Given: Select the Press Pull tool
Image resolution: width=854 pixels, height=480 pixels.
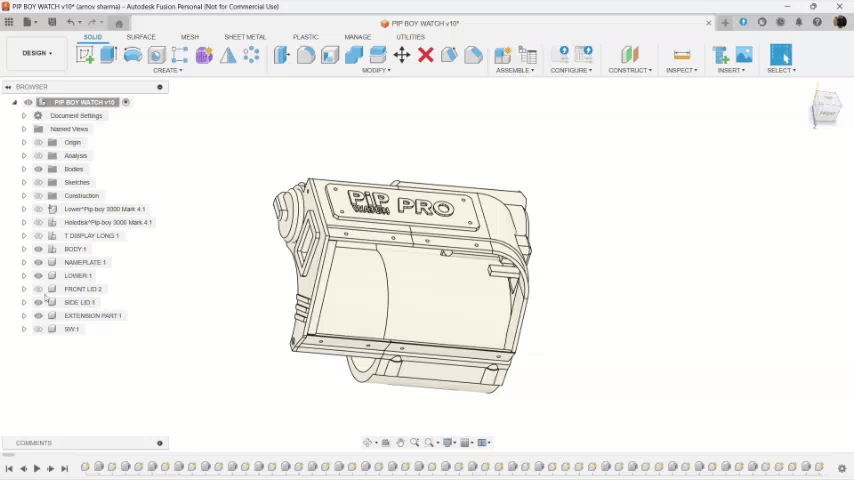Looking at the screenshot, I should click(282, 54).
